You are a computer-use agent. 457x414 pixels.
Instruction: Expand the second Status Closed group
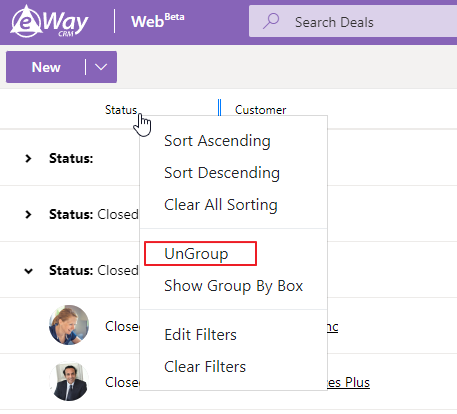click(x=28, y=214)
